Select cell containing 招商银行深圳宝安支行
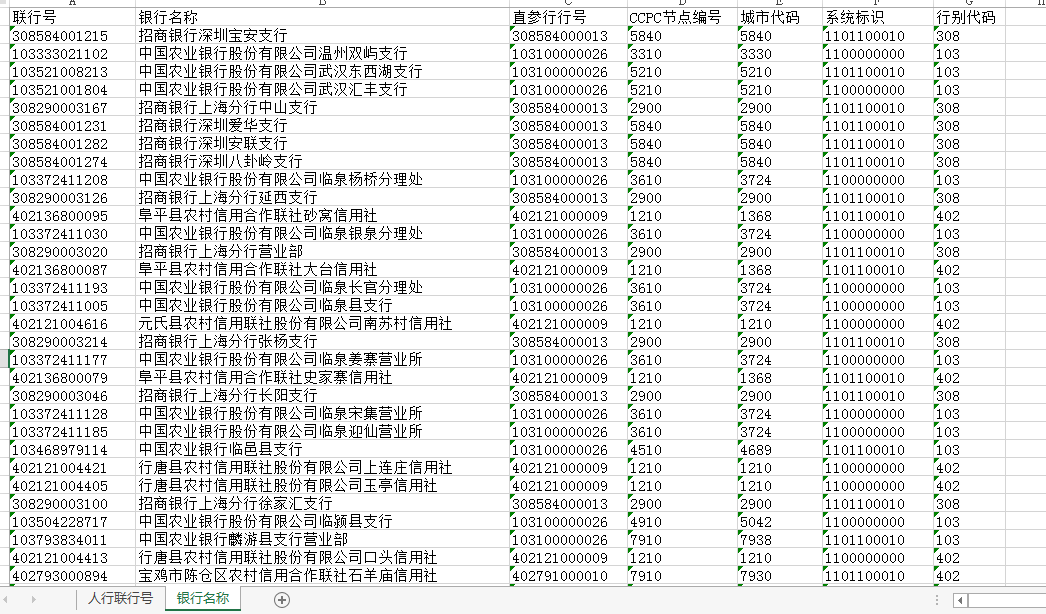This screenshot has width=1046, height=614. pyautogui.click(x=321, y=36)
